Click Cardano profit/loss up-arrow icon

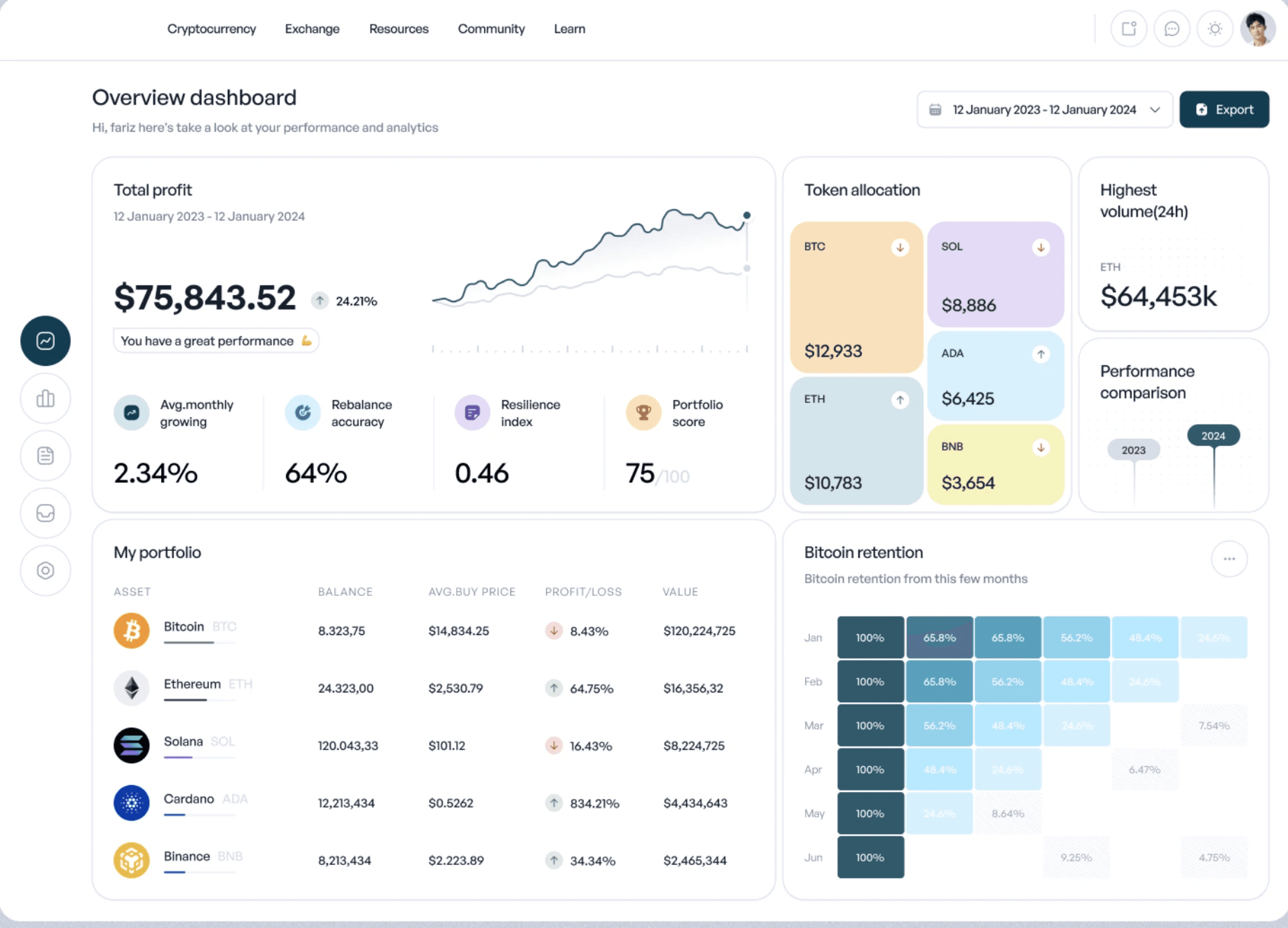tap(554, 803)
